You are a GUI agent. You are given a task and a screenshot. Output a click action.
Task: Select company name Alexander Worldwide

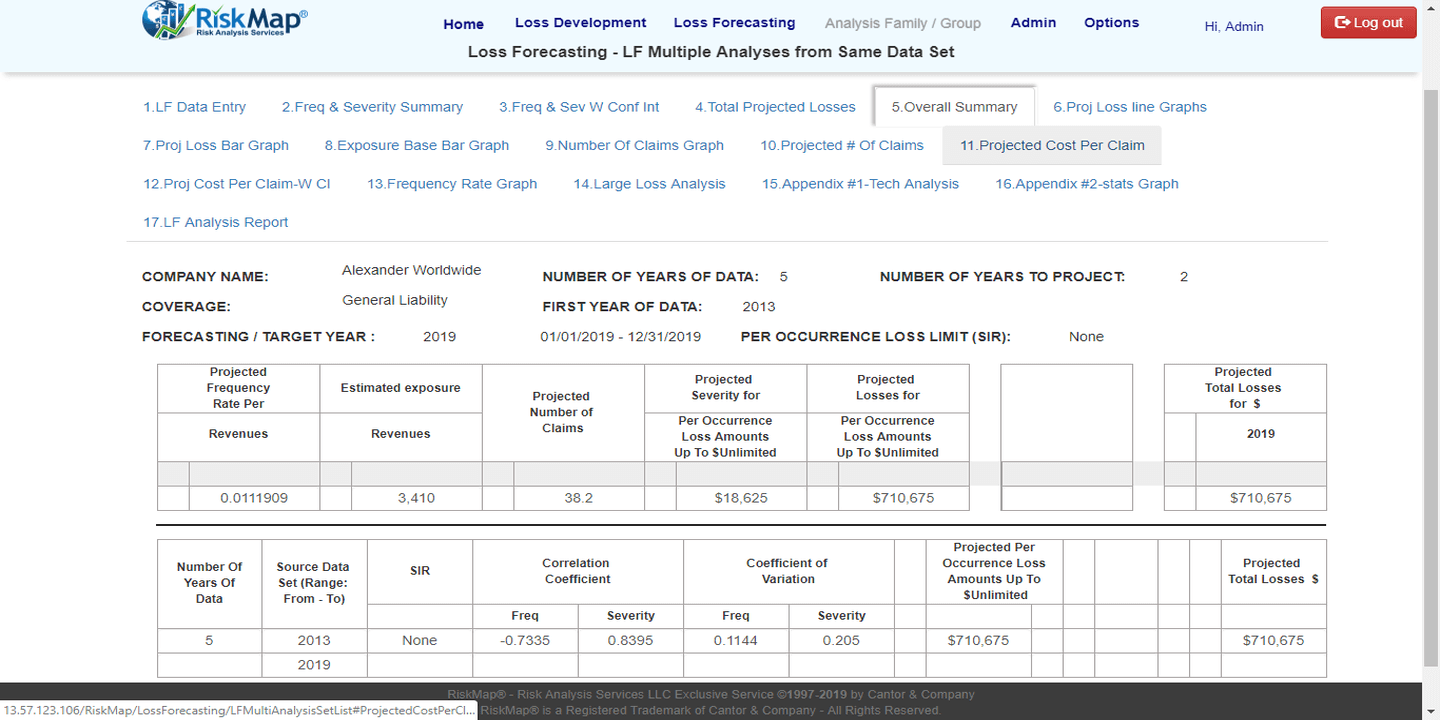coord(411,270)
